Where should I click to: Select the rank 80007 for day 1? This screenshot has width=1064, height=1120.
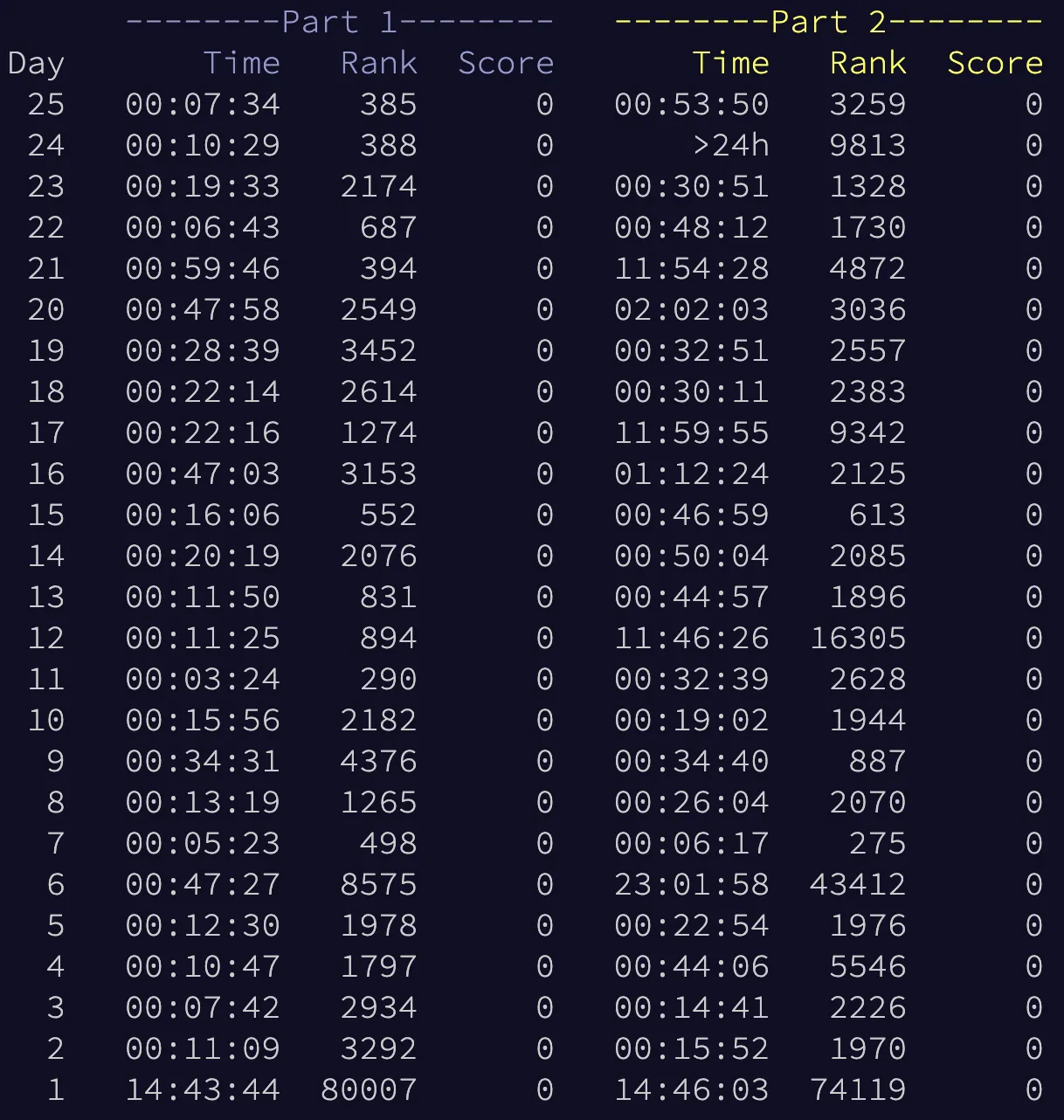tap(366, 1089)
